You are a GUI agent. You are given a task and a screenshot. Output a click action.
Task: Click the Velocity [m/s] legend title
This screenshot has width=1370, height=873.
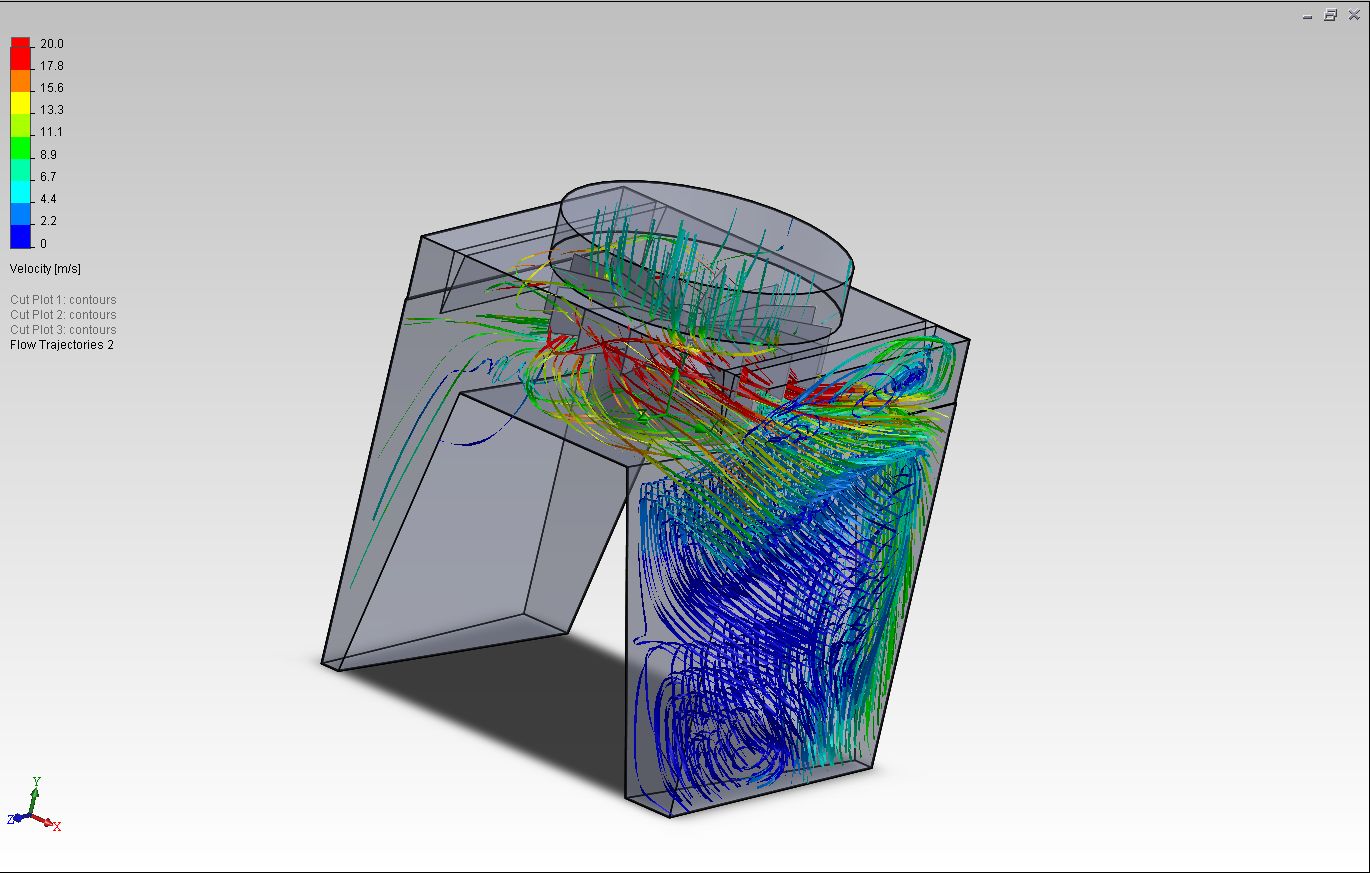tap(46, 269)
